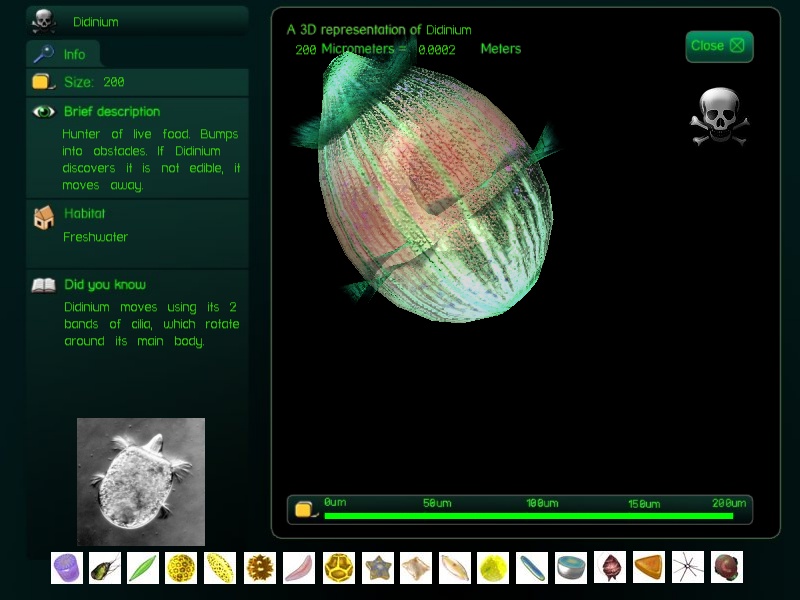The image size is (800, 600).
Task: Select the pink crescent-shaped organism icon
Action: click(x=299, y=567)
